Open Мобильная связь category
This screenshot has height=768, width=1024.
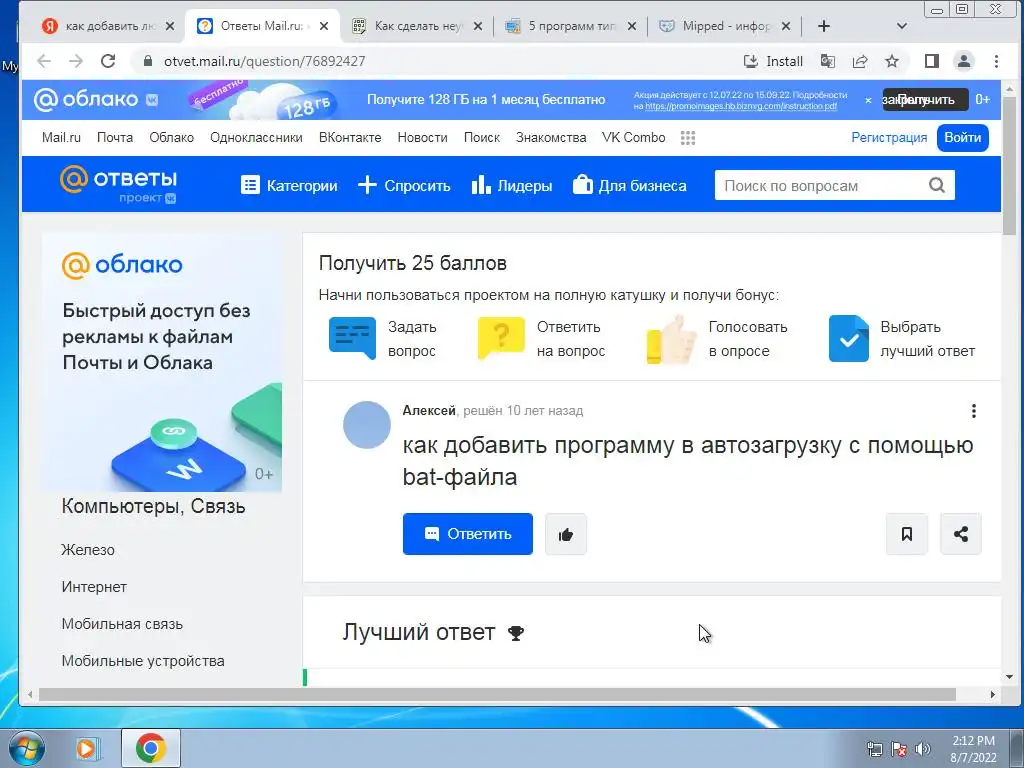click(122, 624)
